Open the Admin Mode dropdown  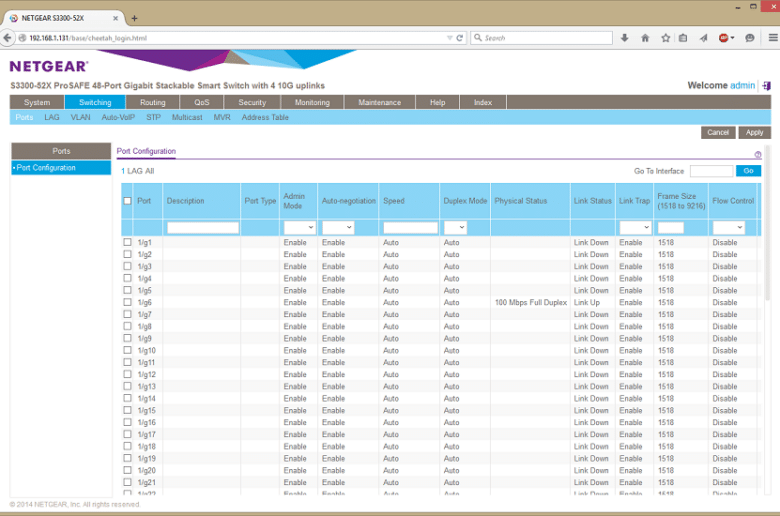pos(299,227)
